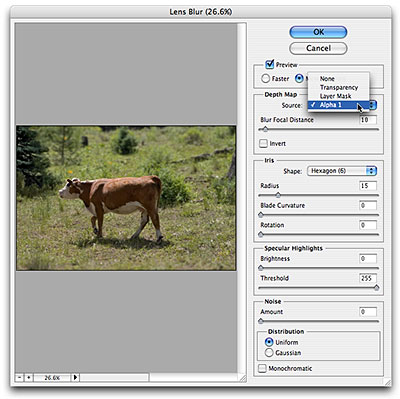The image size is (400, 399).
Task: Choose Layer Mask from the Source menu
Action: pos(338,96)
